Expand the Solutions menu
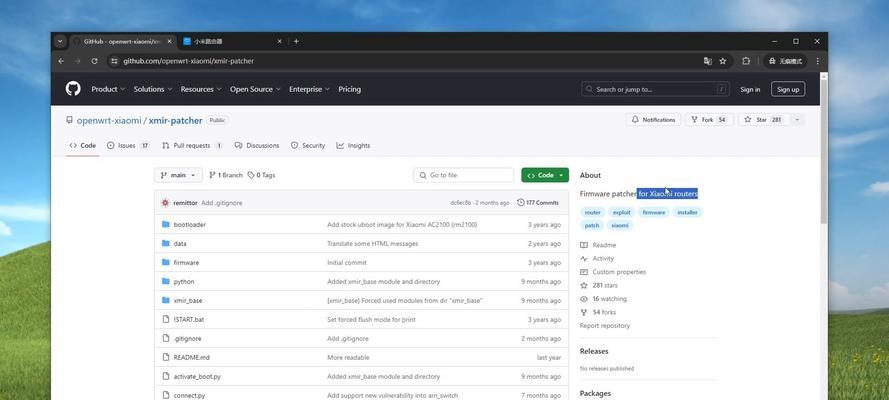 click(153, 89)
